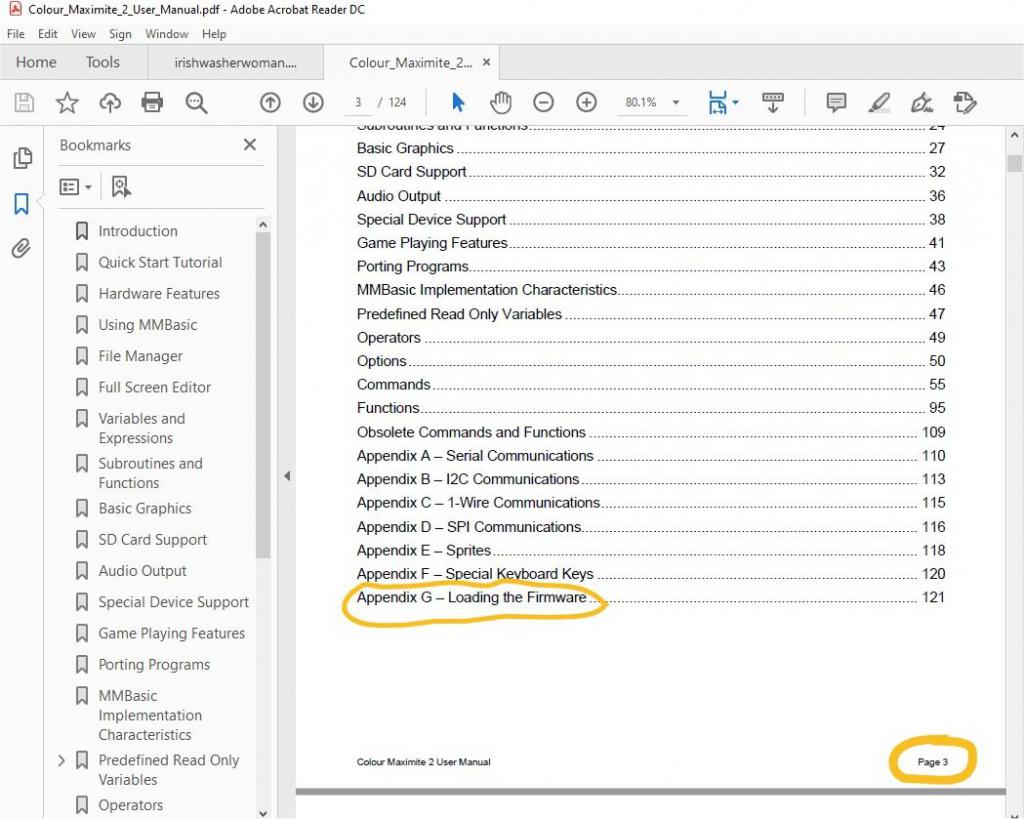This screenshot has height=819, width=1024.
Task: Go to previous page arrow
Action: 269,102
